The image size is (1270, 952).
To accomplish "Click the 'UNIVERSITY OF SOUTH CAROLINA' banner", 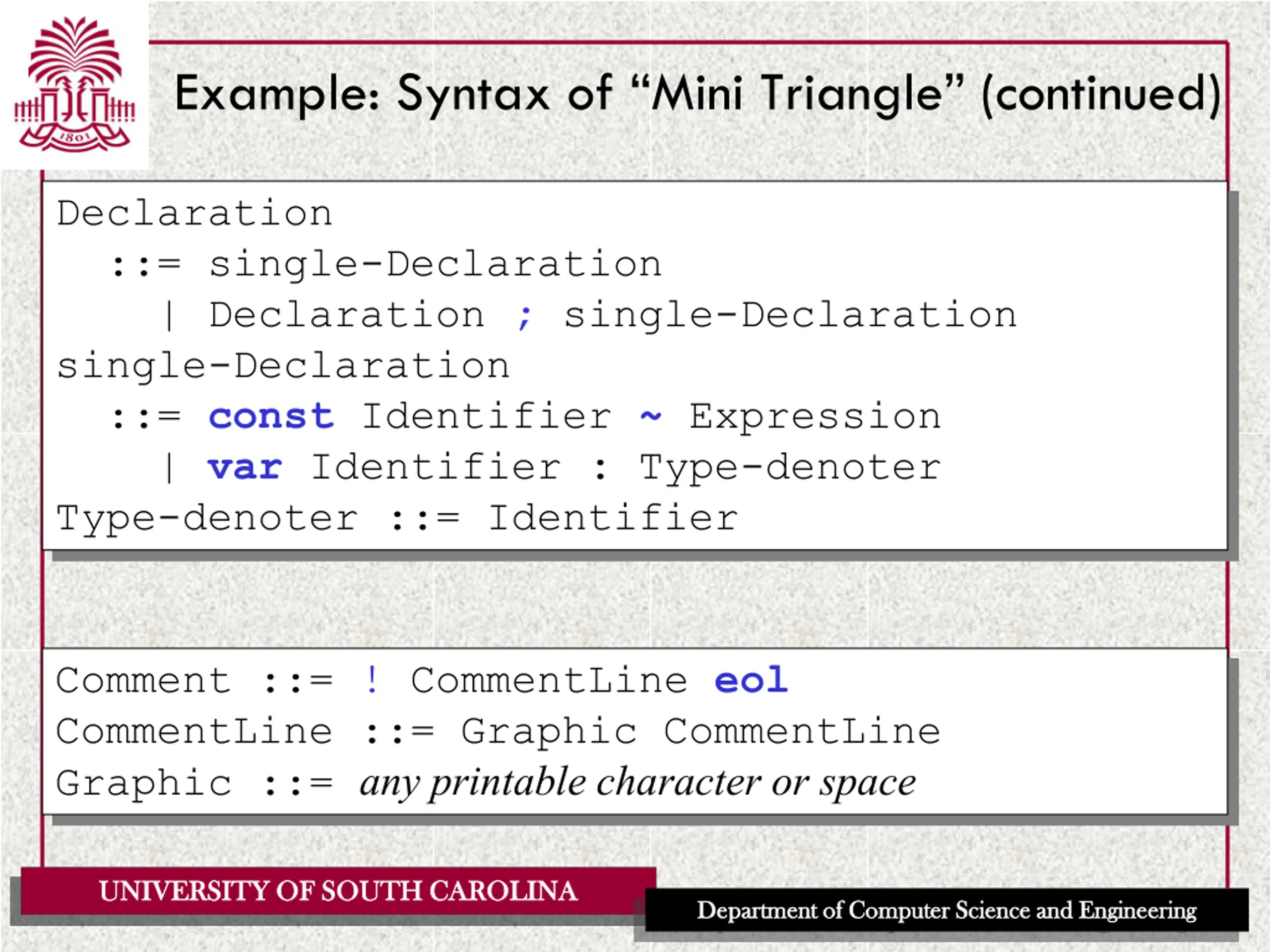I will coord(338,891).
